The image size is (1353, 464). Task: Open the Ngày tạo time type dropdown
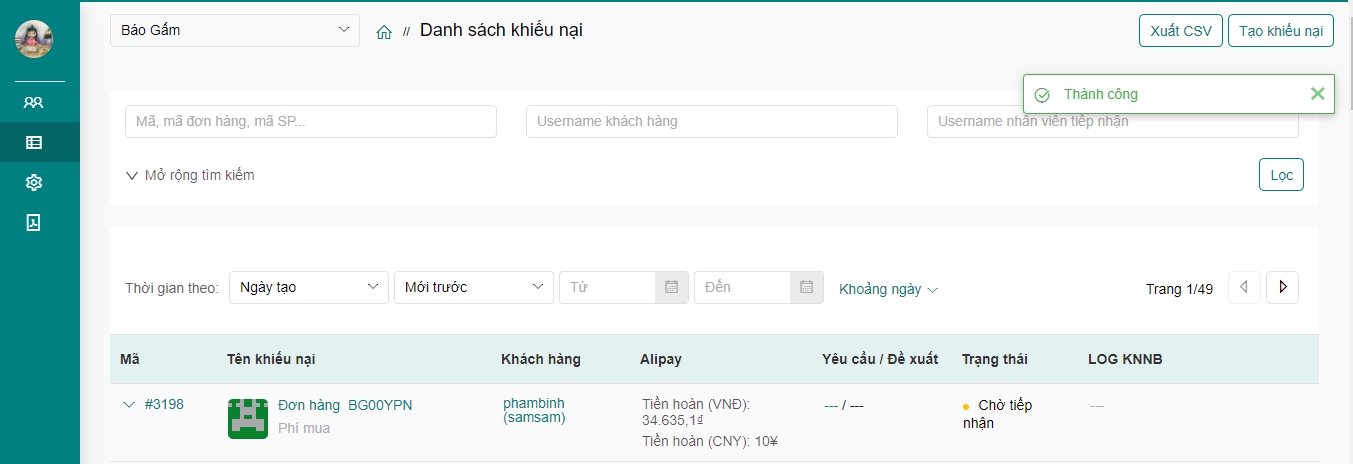308,287
